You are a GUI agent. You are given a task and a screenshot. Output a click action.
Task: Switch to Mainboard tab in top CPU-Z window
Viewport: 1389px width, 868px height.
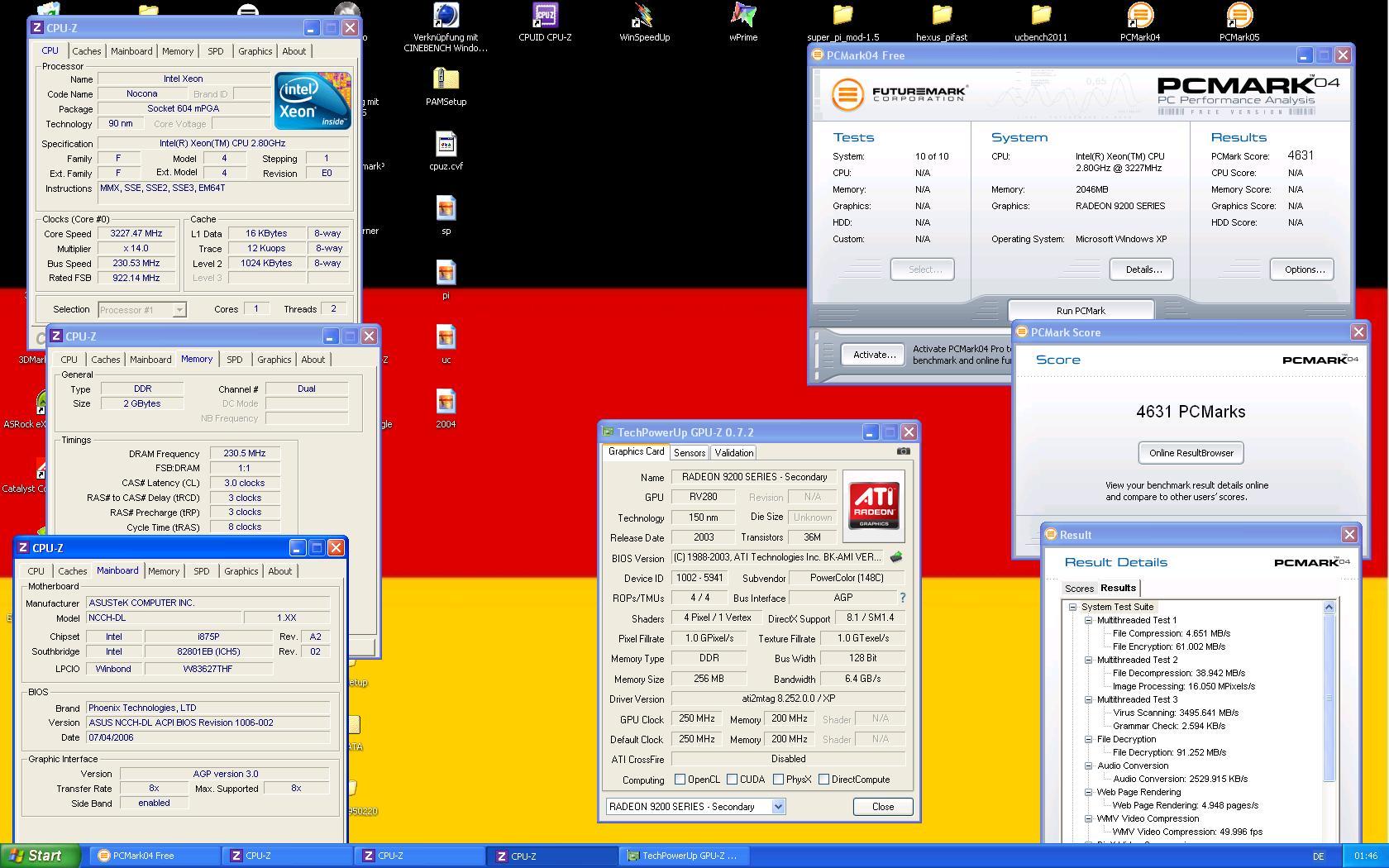click(131, 51)
